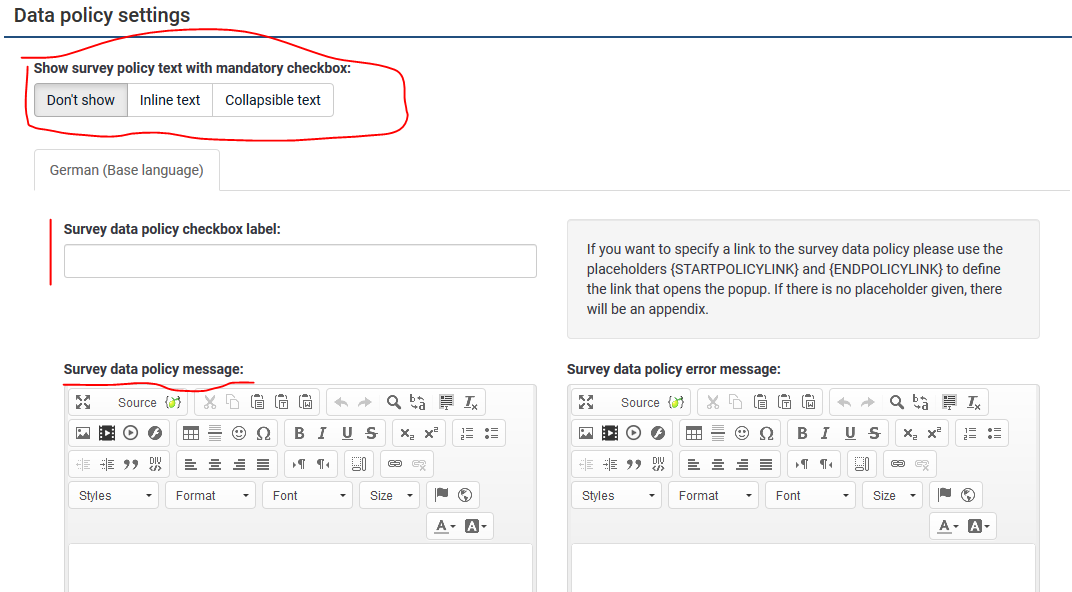
Task: Maximize the error message editor
Action: pyautogui.click(x=586, y=402)
